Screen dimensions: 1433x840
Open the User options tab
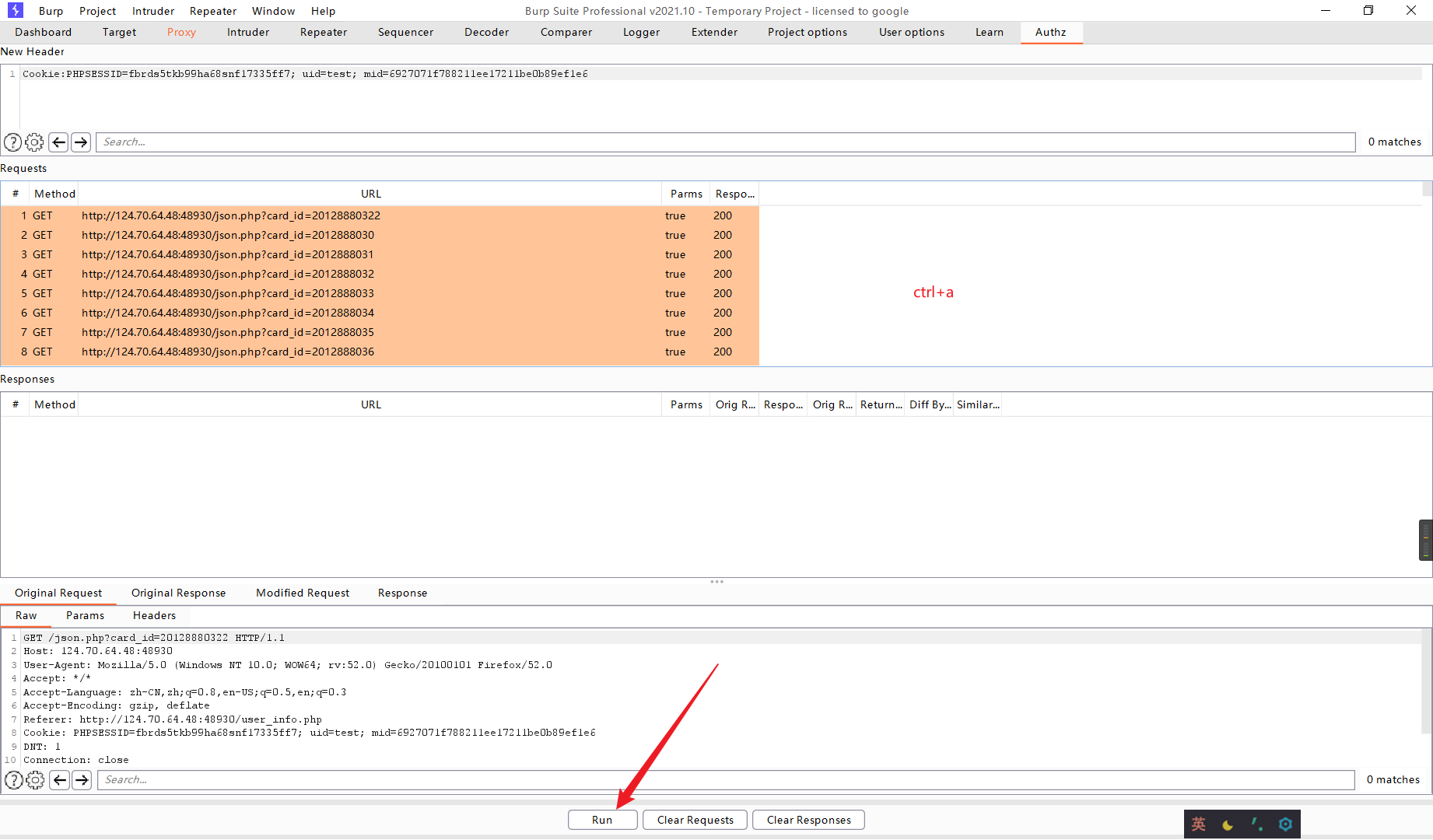tap(912, 32)
